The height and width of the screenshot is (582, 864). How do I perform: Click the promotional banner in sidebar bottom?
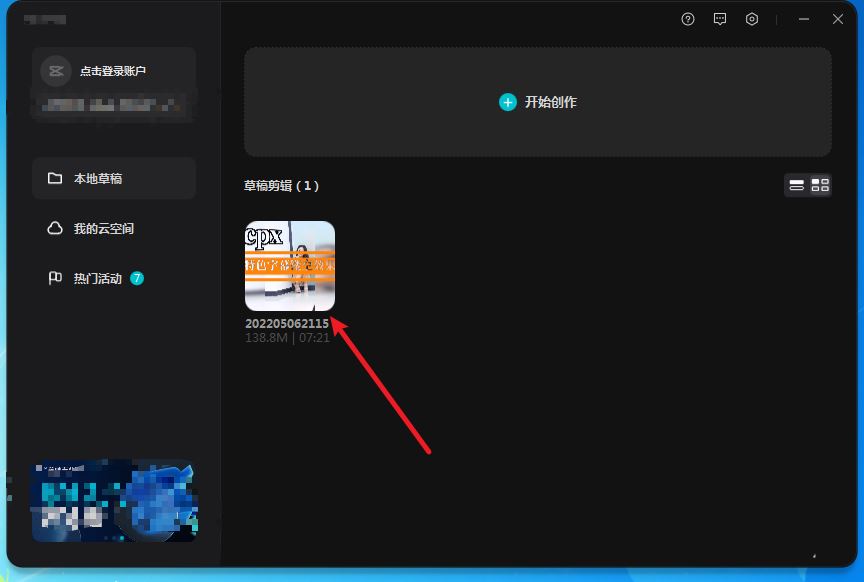(114, 500)
